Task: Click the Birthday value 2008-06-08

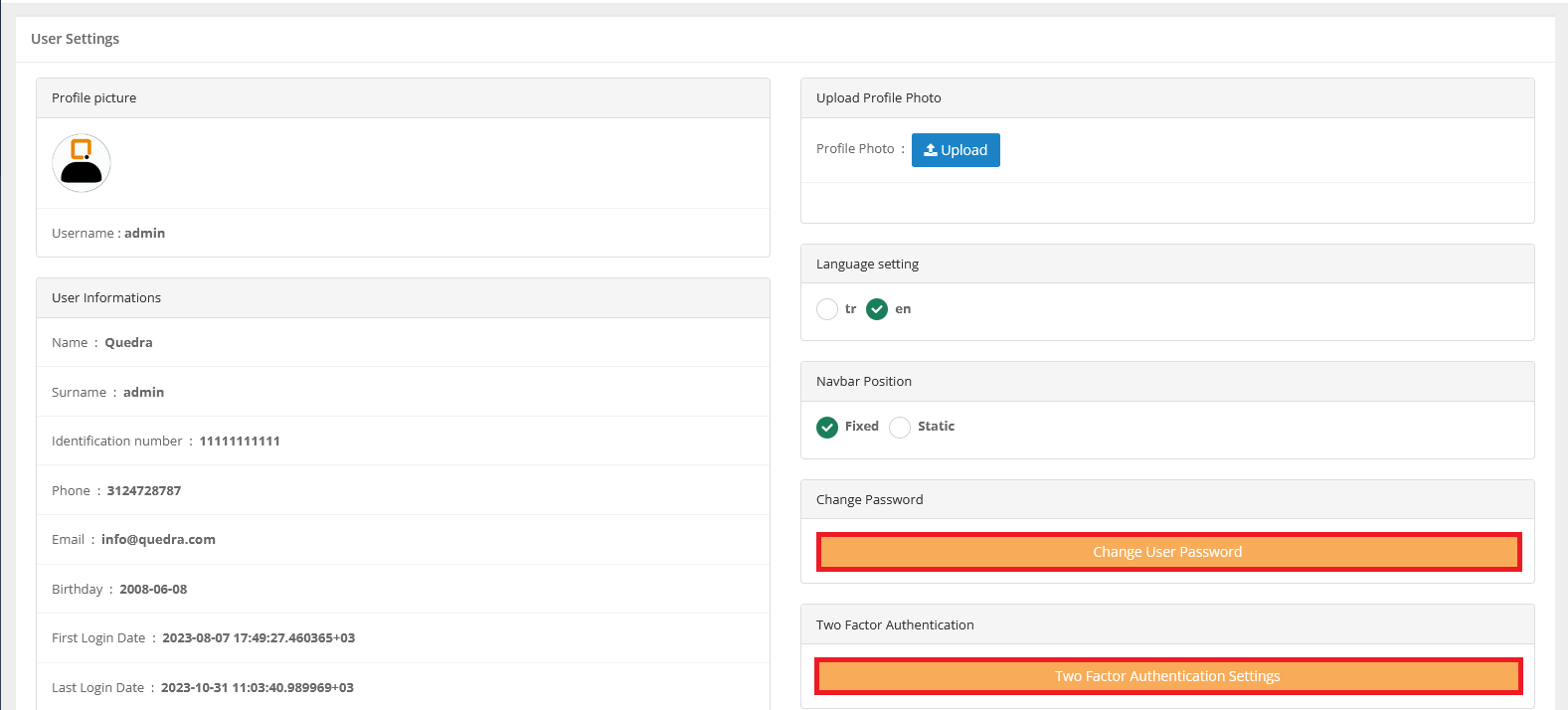Action: click(153, 590)
